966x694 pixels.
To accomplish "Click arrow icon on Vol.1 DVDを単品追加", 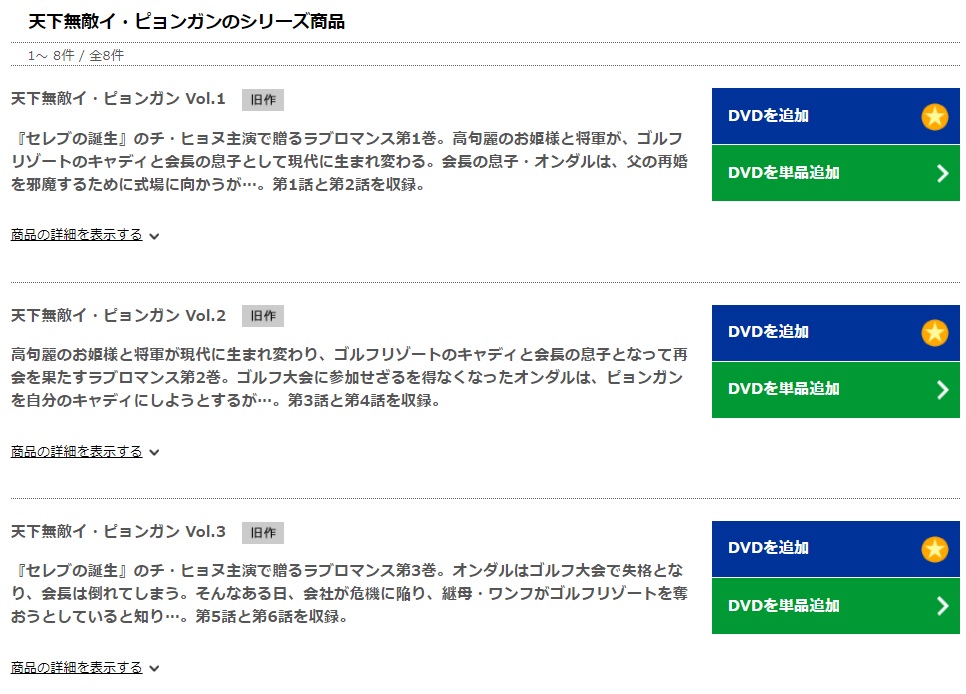I will tap(943, 173).
